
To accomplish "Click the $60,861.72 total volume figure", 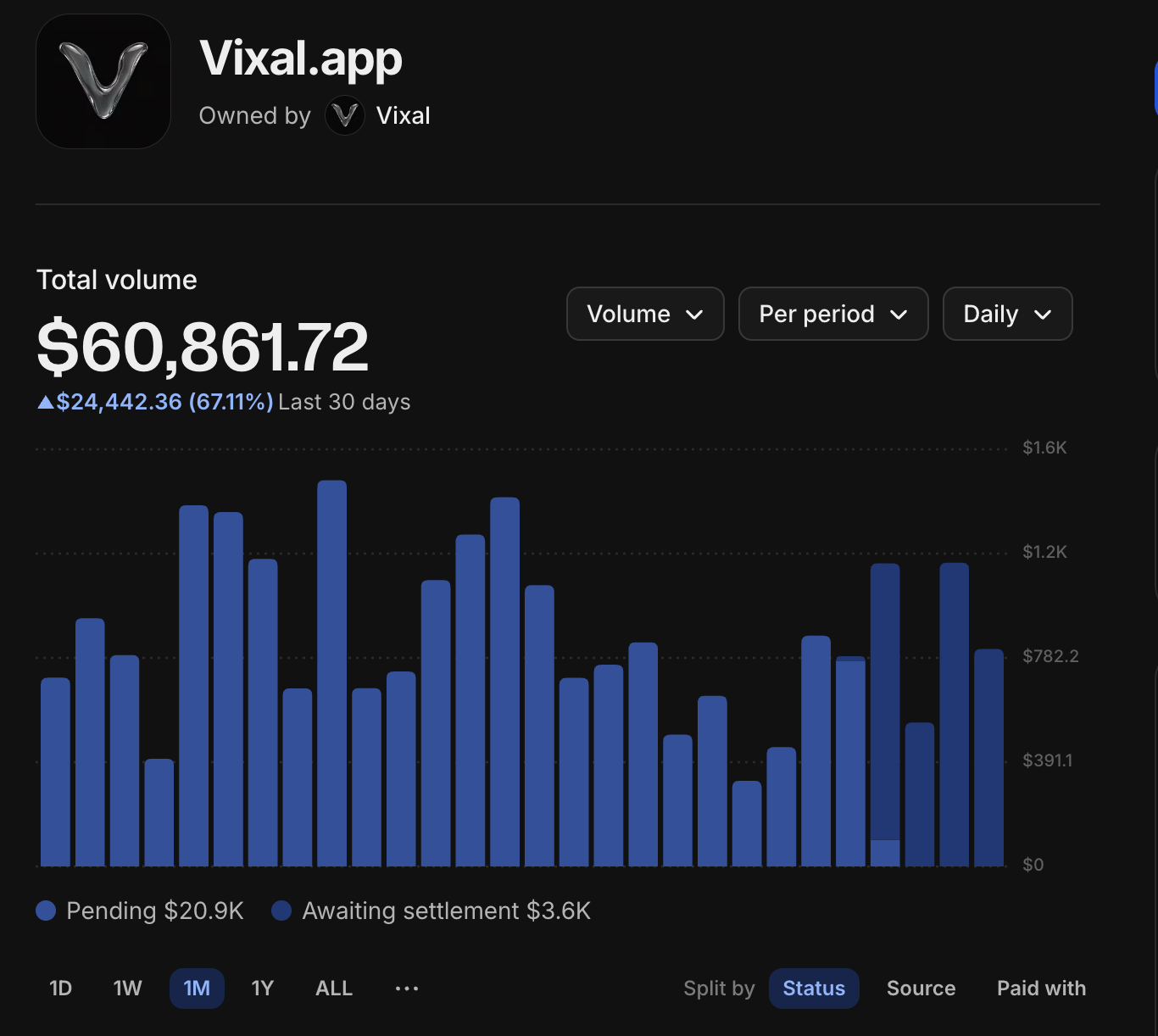I will tap(203, 346).
